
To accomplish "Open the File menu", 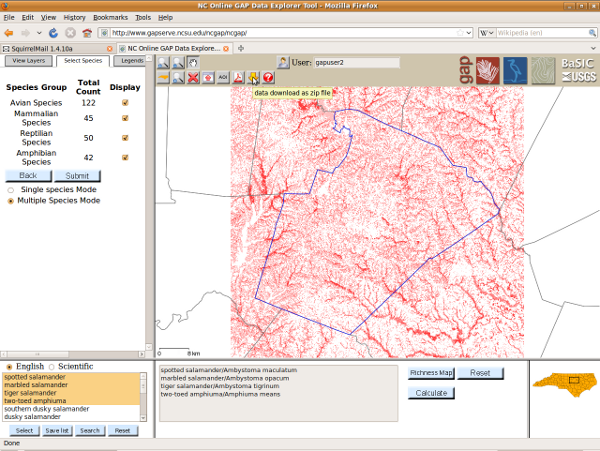I will coord(9,18).
